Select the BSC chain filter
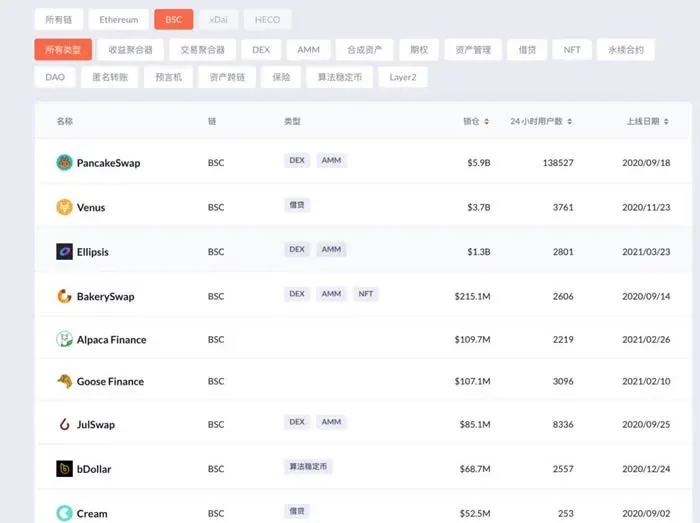The width and height of the screenshot is (700, 523). tap(174, 20)
